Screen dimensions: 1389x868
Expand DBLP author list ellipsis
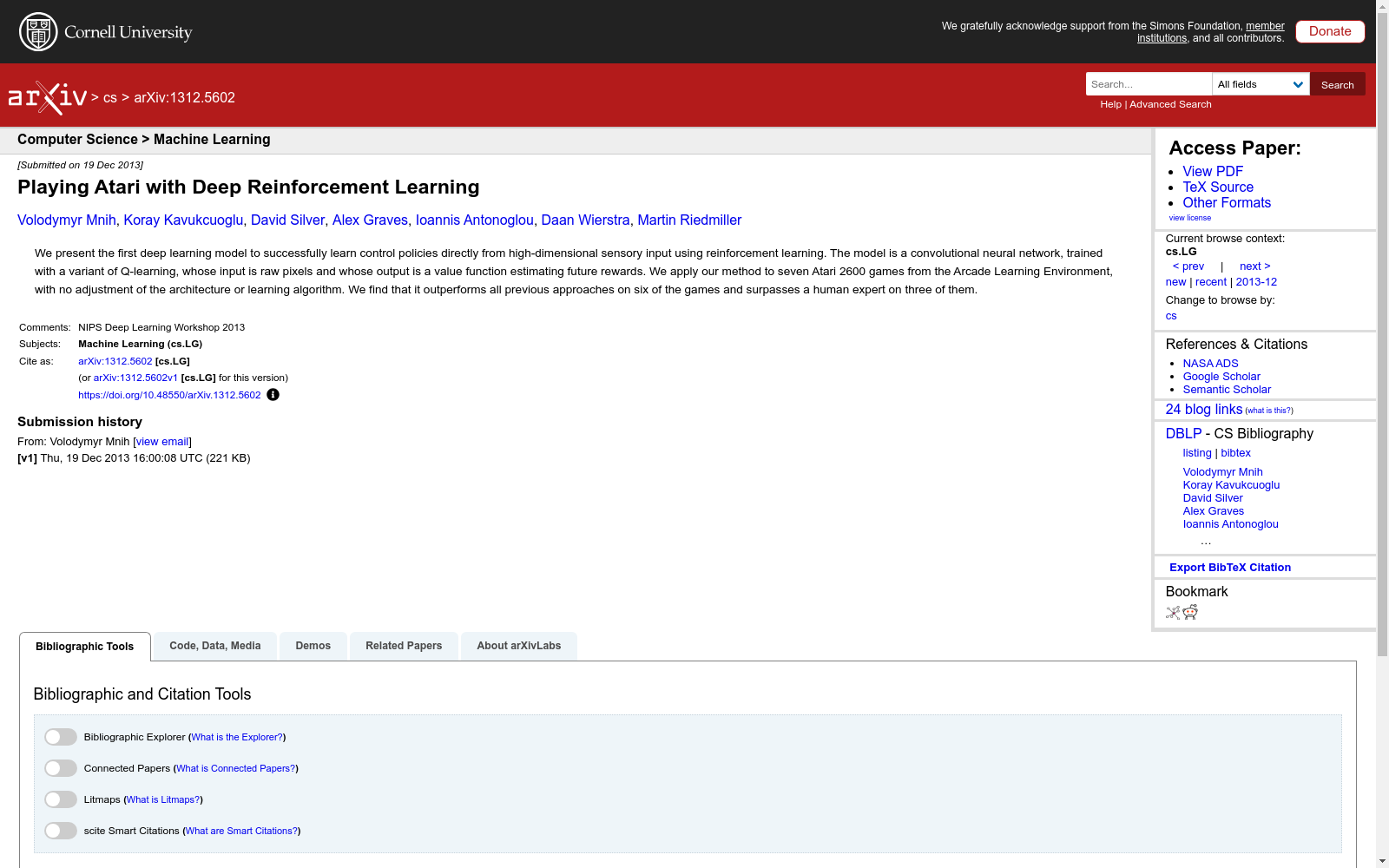pyautogui.click(x=1206, y=542)
